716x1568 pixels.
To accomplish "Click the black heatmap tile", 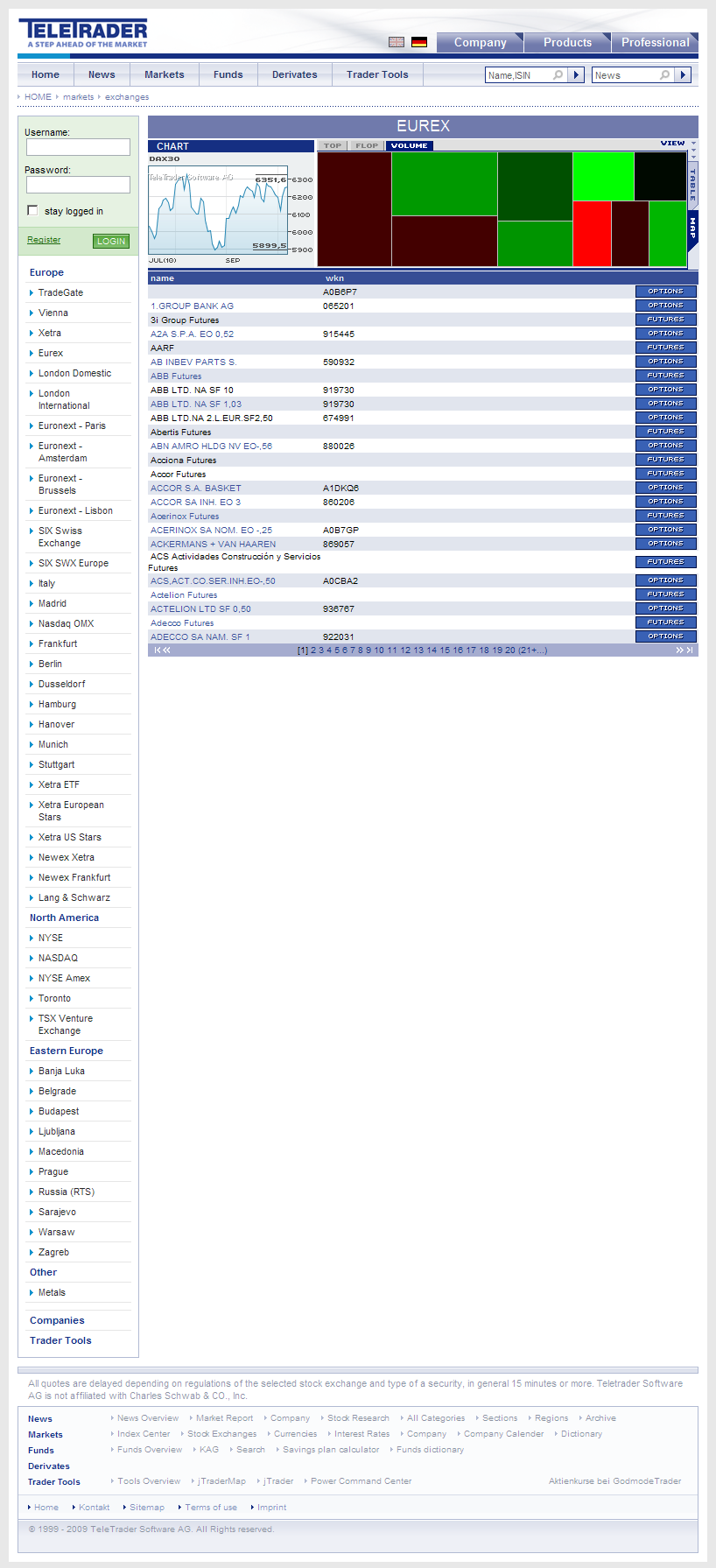I will pos(660,176).
